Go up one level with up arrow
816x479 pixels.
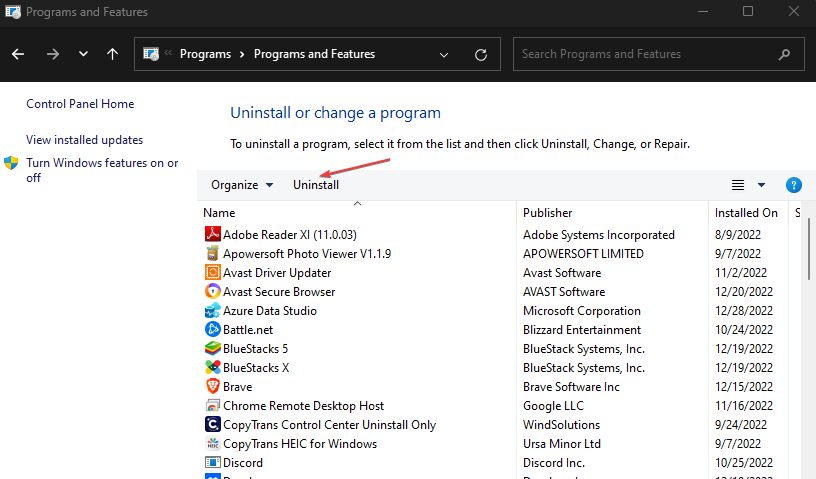pos(112,54)
